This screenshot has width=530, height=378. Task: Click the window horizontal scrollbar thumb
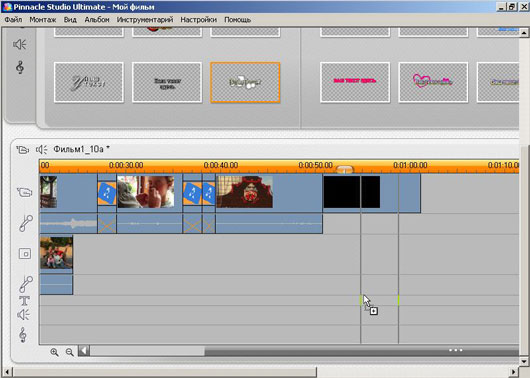[164, 372]
